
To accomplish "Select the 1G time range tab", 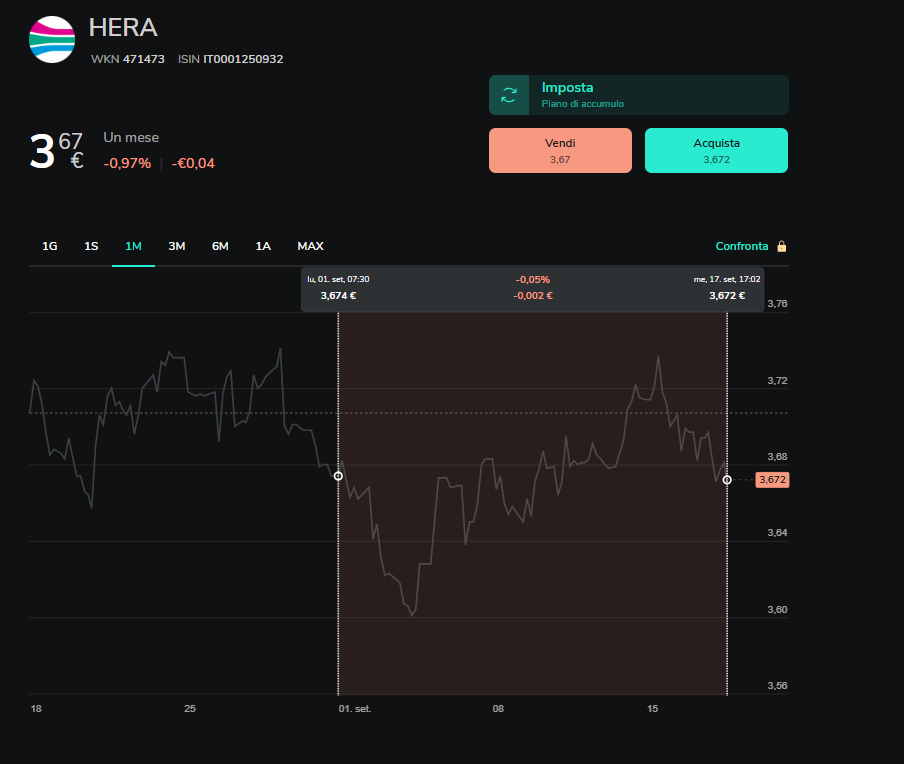I will click(50, 246).
